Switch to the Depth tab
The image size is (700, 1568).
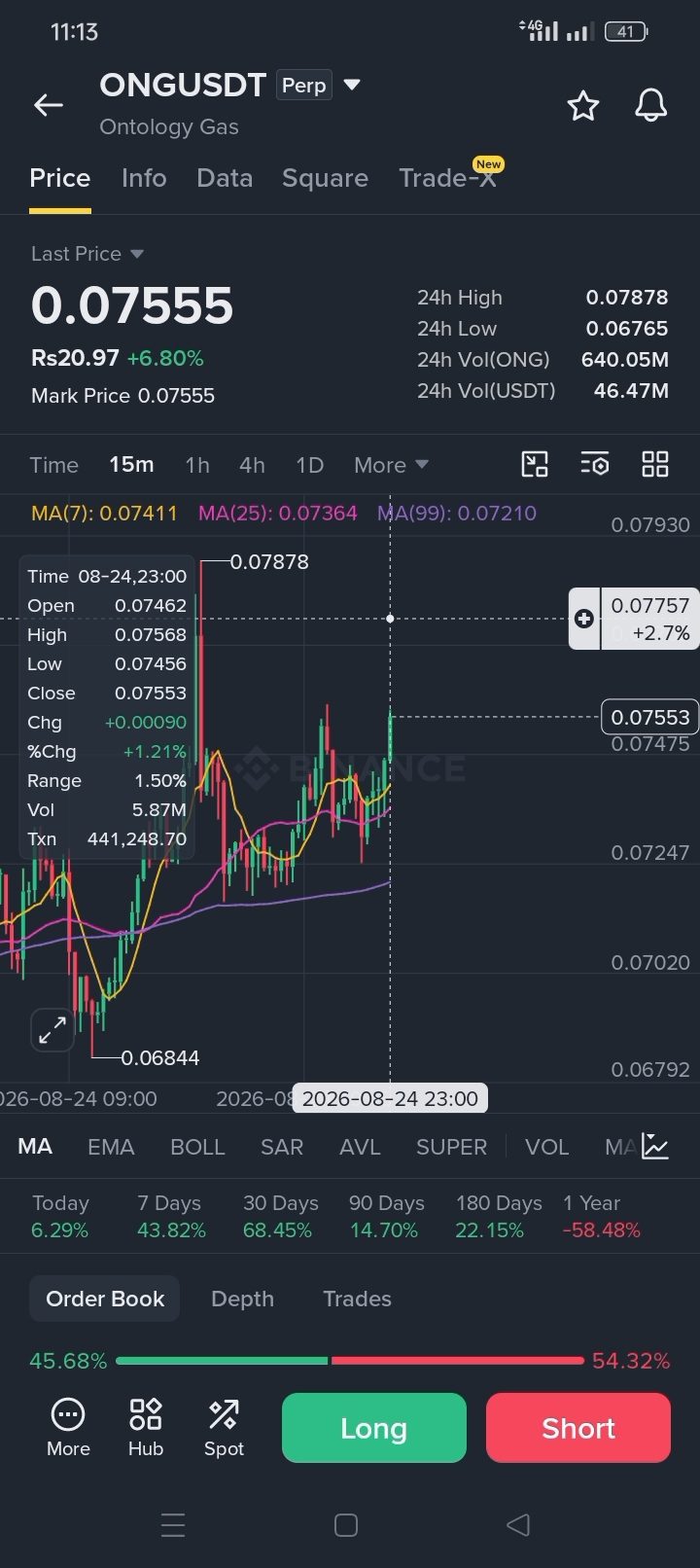[x=242, y=1299]
